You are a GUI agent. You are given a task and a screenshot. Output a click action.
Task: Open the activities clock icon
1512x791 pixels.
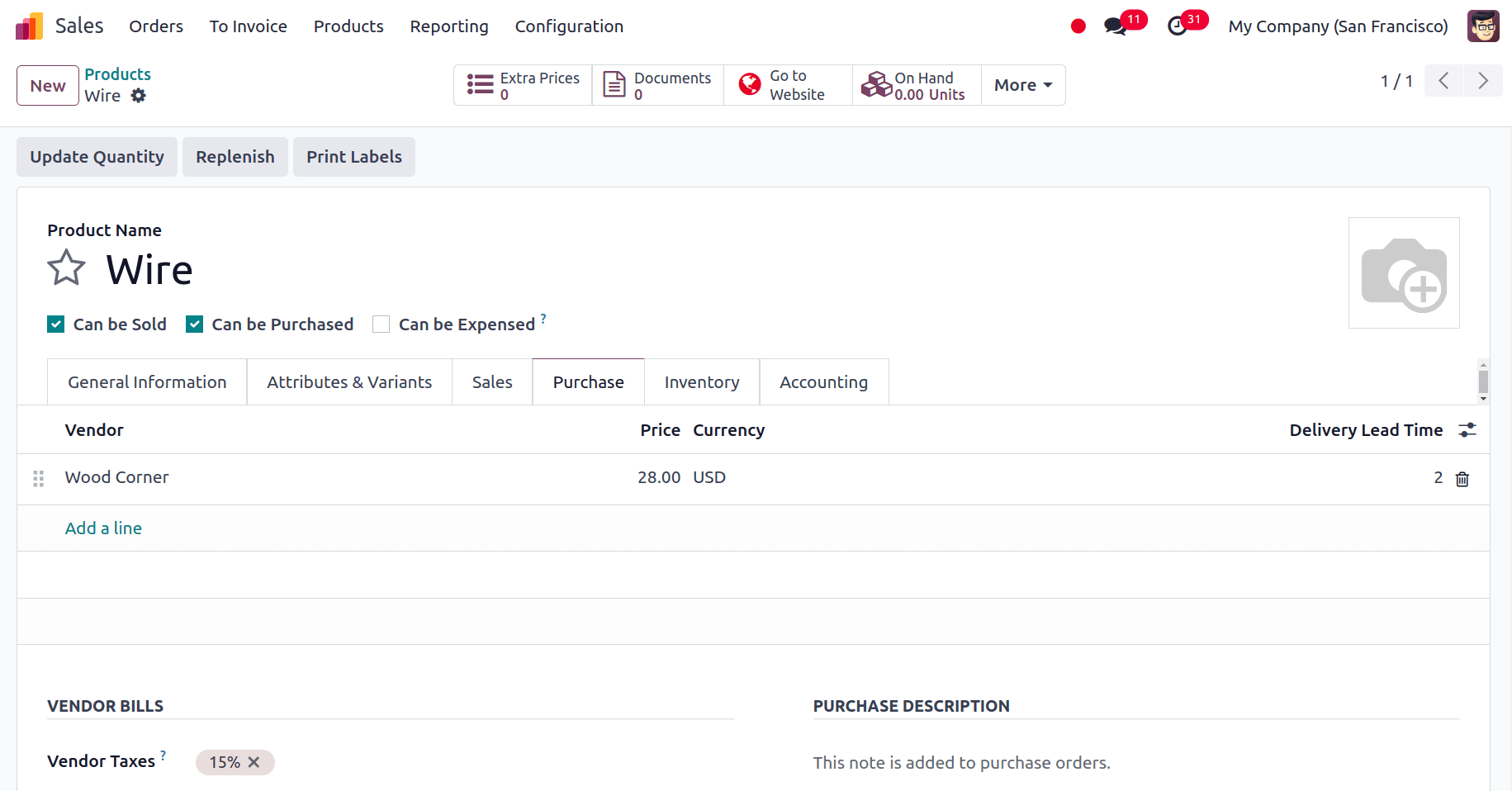click(1178, 26)
